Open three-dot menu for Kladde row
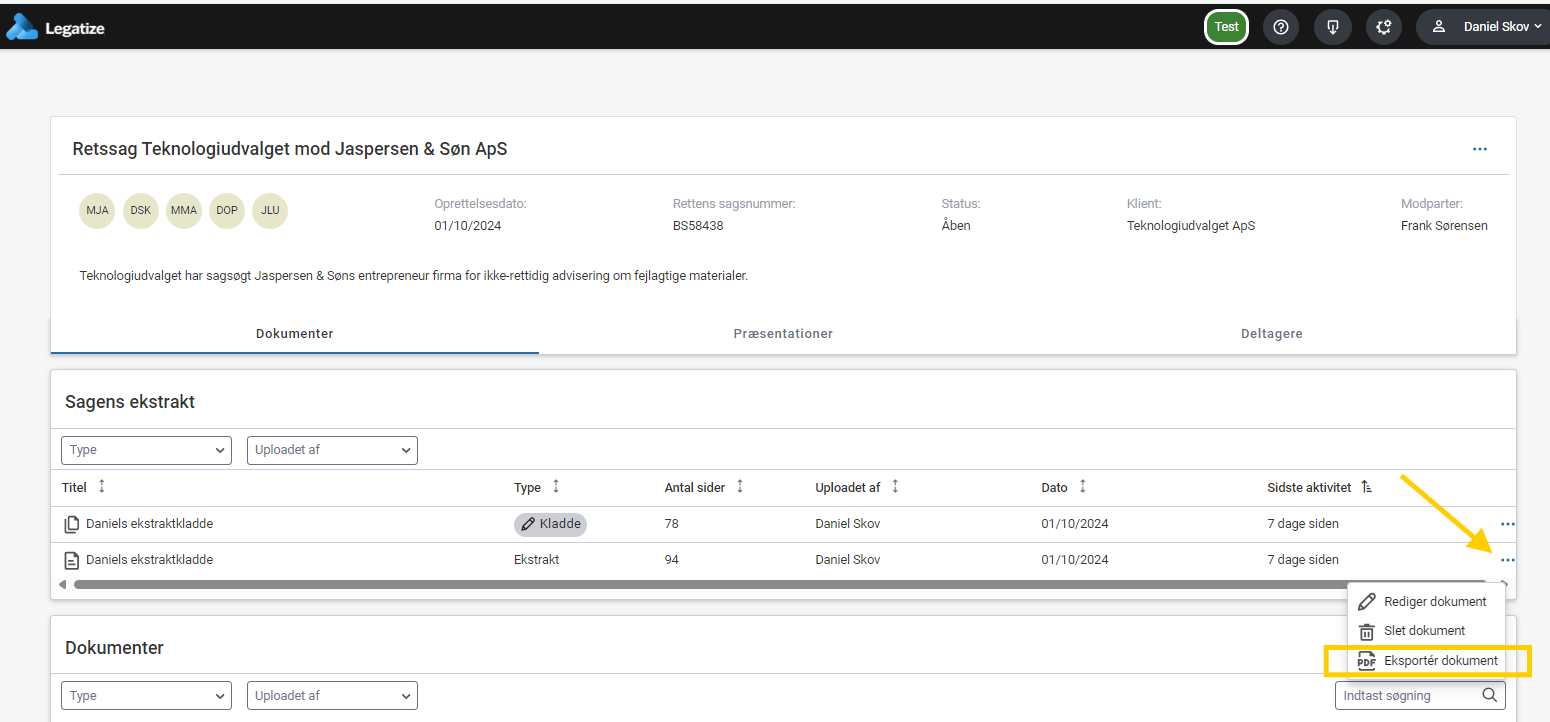Screen dimensions: 1550x722 (x=1508, y=524)
